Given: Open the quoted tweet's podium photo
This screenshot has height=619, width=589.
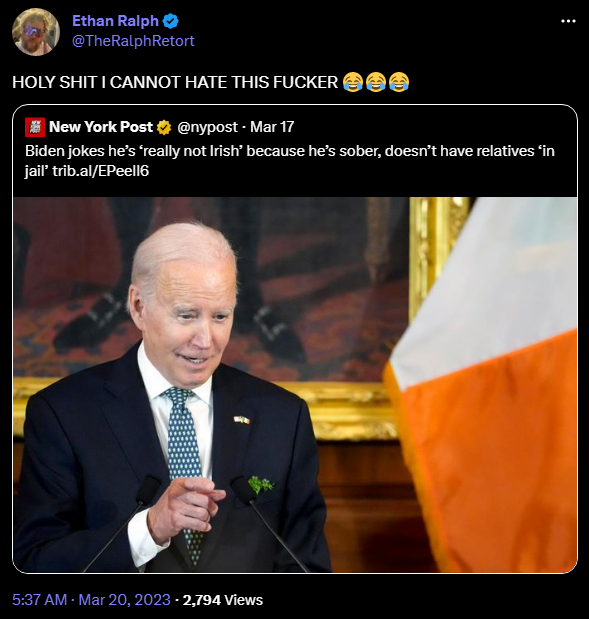Looking at the screenshot, I should [x=295, y=385].
